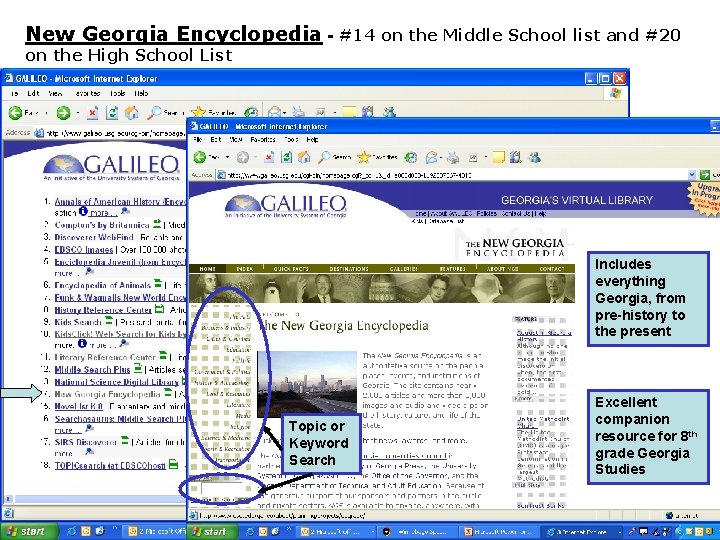Click the left taskbar Start button

28,531
